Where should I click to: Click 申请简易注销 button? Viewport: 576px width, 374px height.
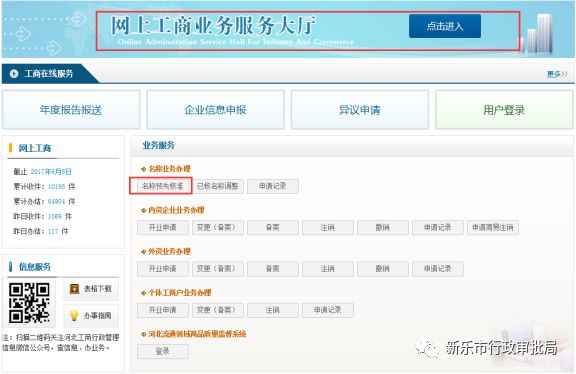[493, 228]
